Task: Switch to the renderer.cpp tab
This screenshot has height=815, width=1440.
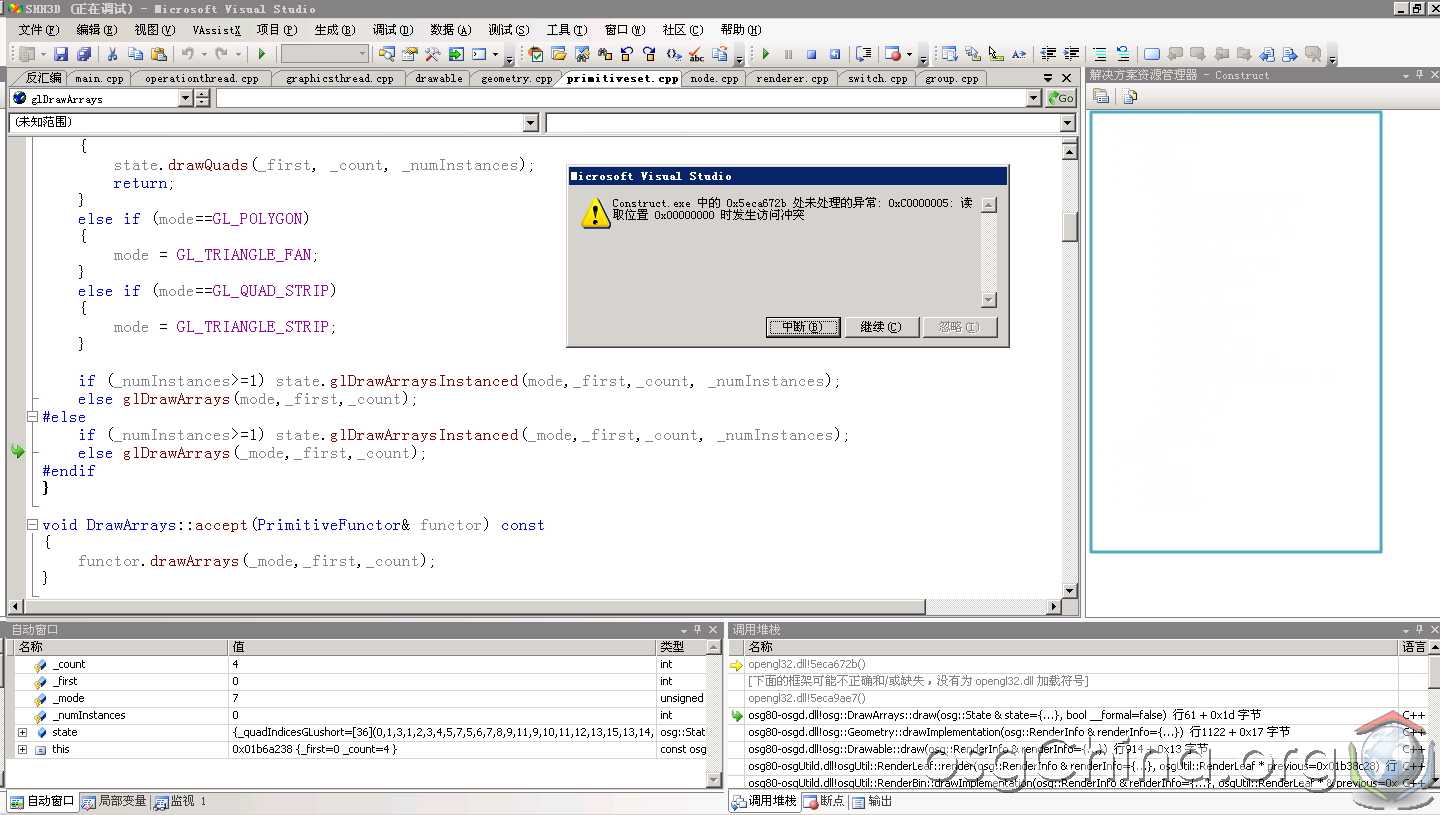Action: [x=792, y=78]
